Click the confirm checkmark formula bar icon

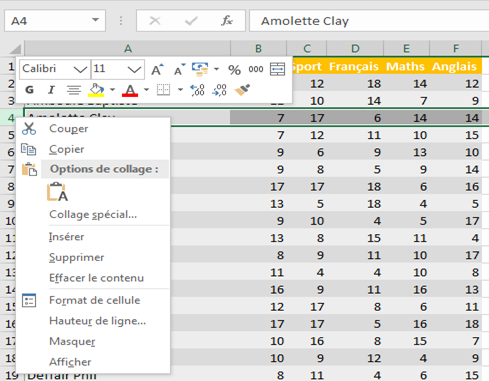(191, 21)
